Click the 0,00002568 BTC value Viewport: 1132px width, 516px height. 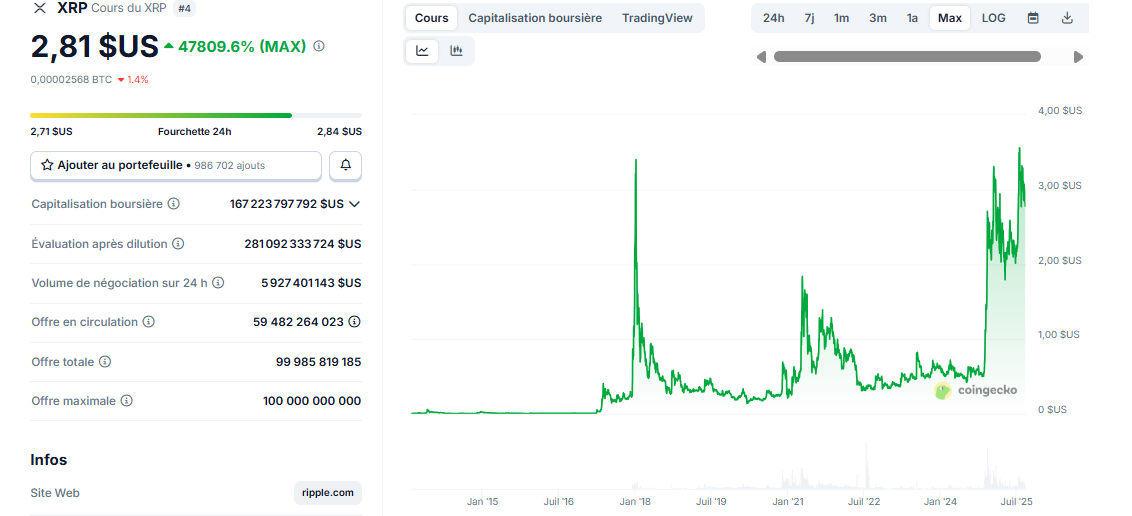click(71, 79)
